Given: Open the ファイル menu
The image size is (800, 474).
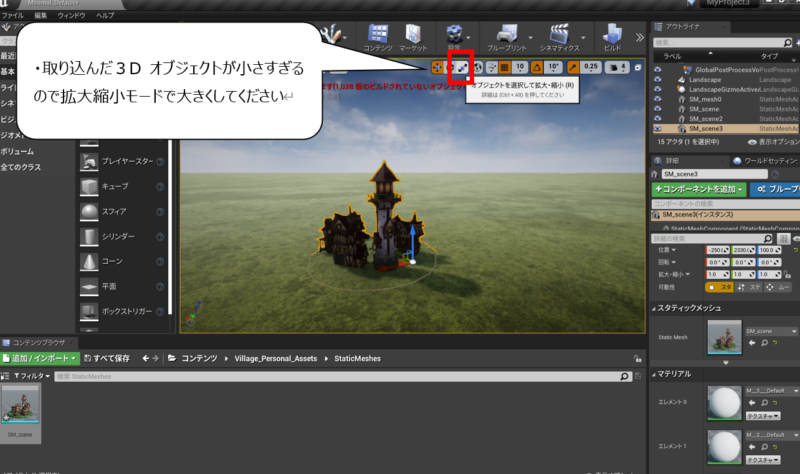Looking at the screenshot, I should (x=12, y=15).
